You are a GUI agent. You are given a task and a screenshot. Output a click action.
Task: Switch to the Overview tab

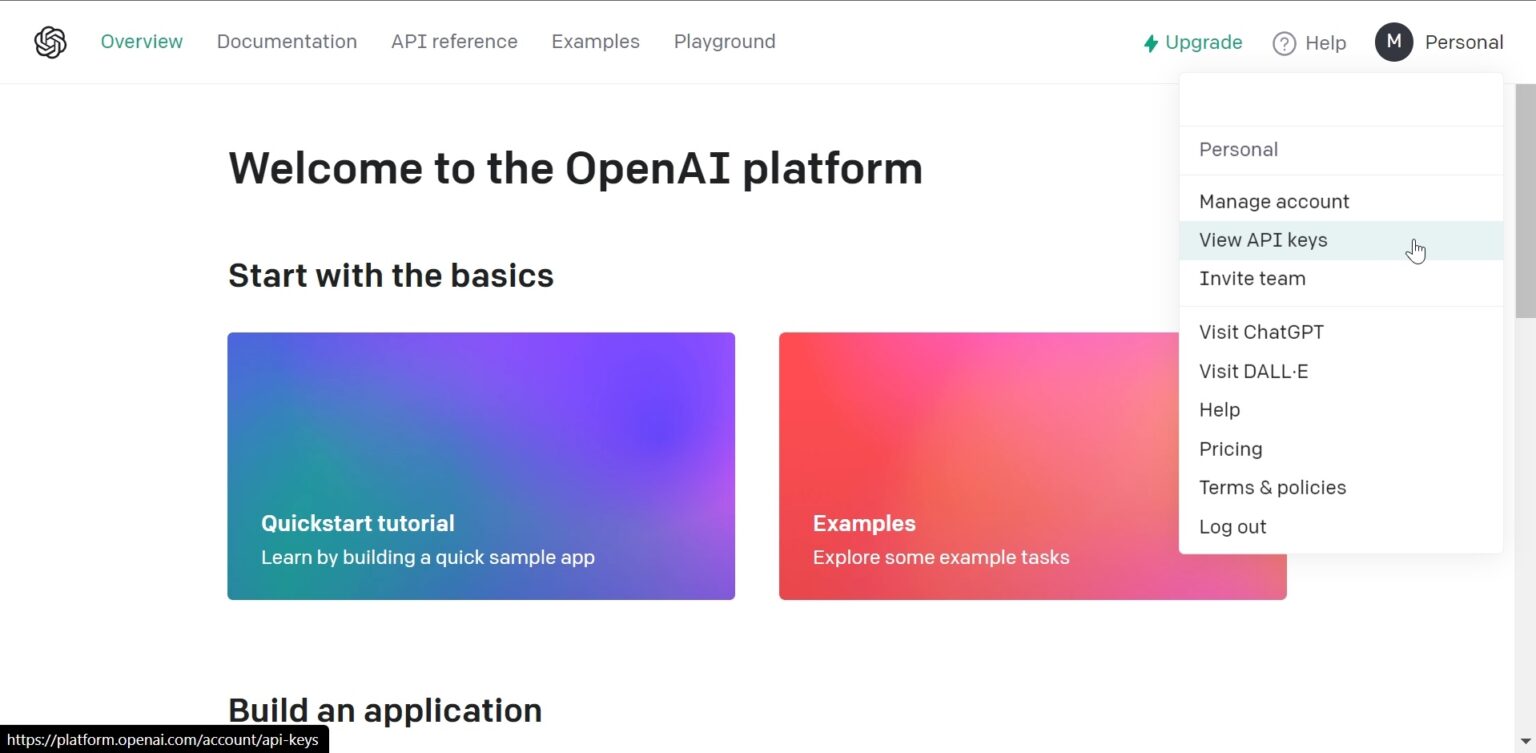[141, 42]
